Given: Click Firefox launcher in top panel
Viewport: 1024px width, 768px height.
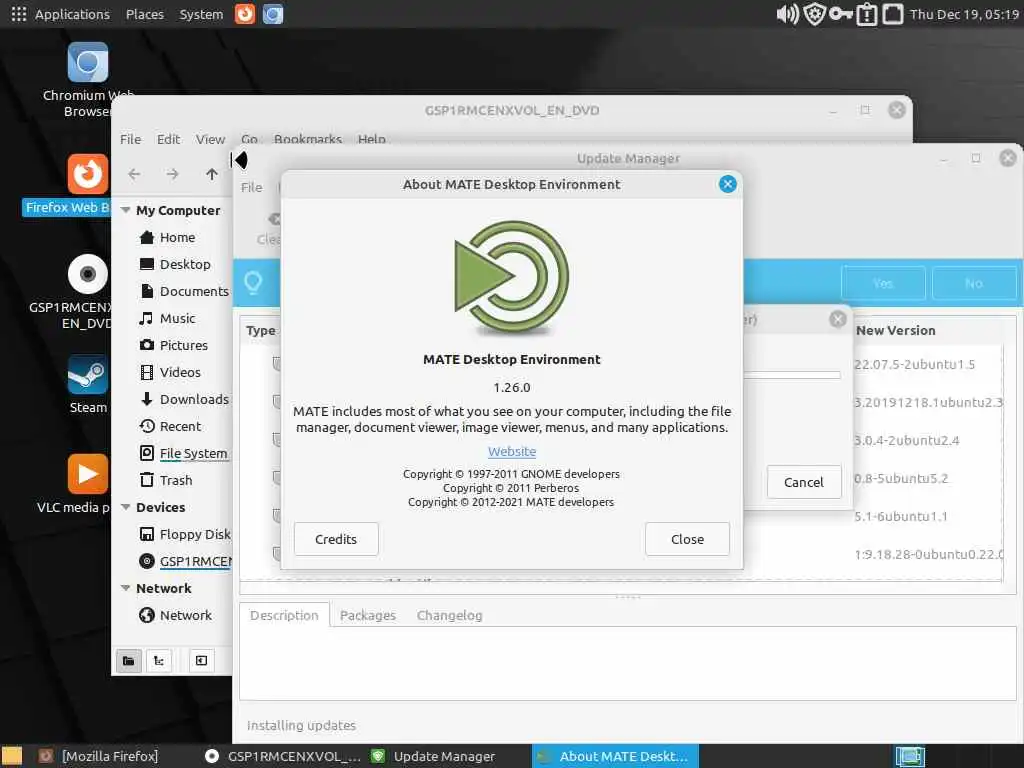Looking at the screenshot, I should [x=245, y=14].
